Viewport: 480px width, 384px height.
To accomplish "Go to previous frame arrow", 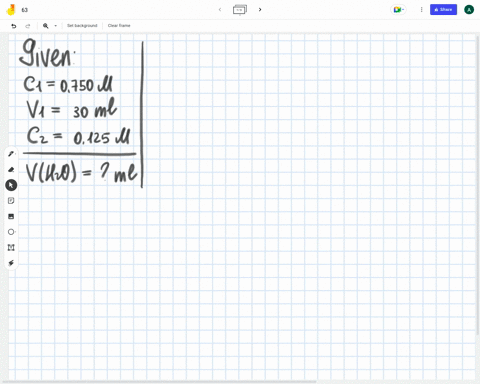I will (x=220, y=10).
